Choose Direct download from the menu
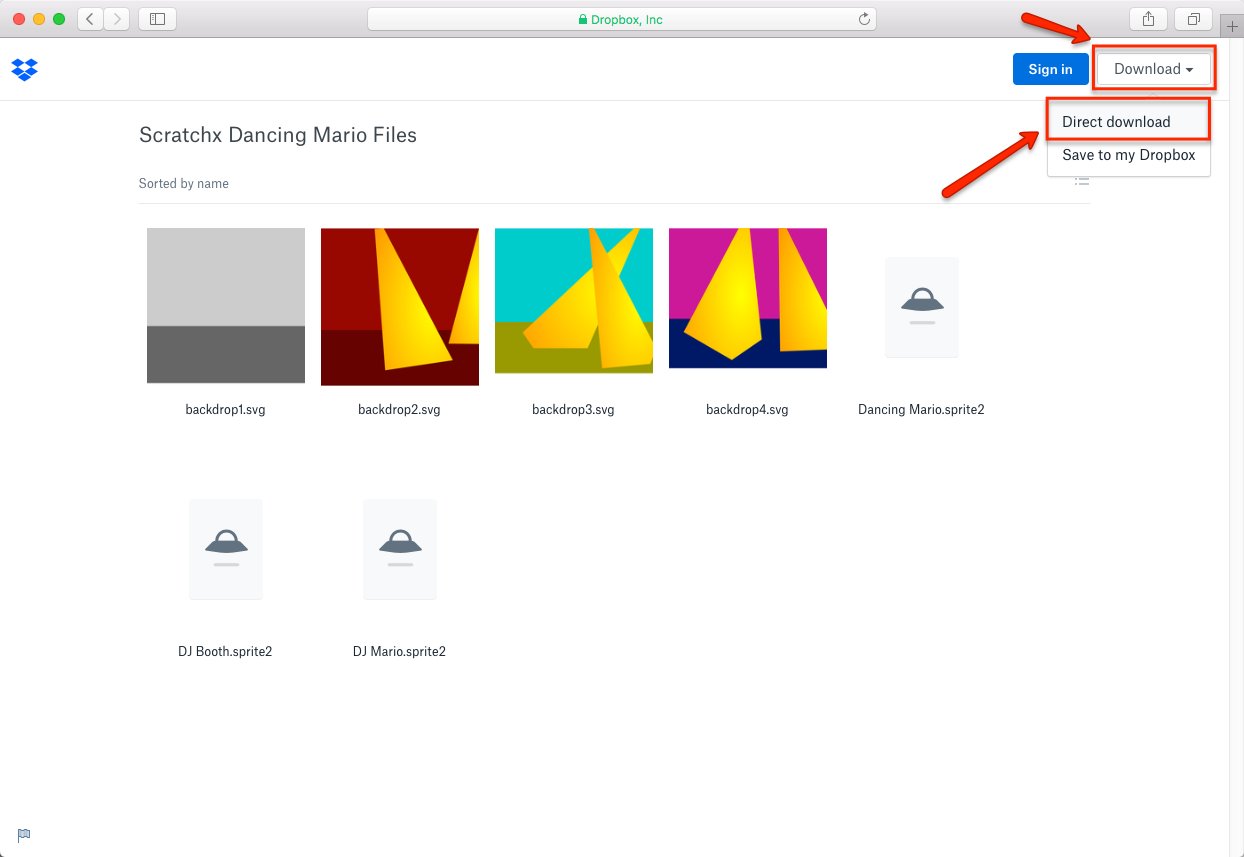 pos(1128,121)
